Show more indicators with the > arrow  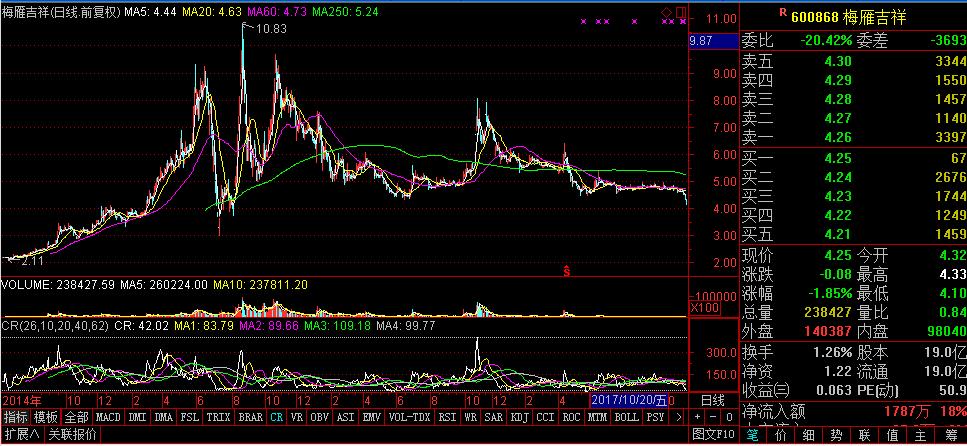pyautogui.click(x=678, y=417)
